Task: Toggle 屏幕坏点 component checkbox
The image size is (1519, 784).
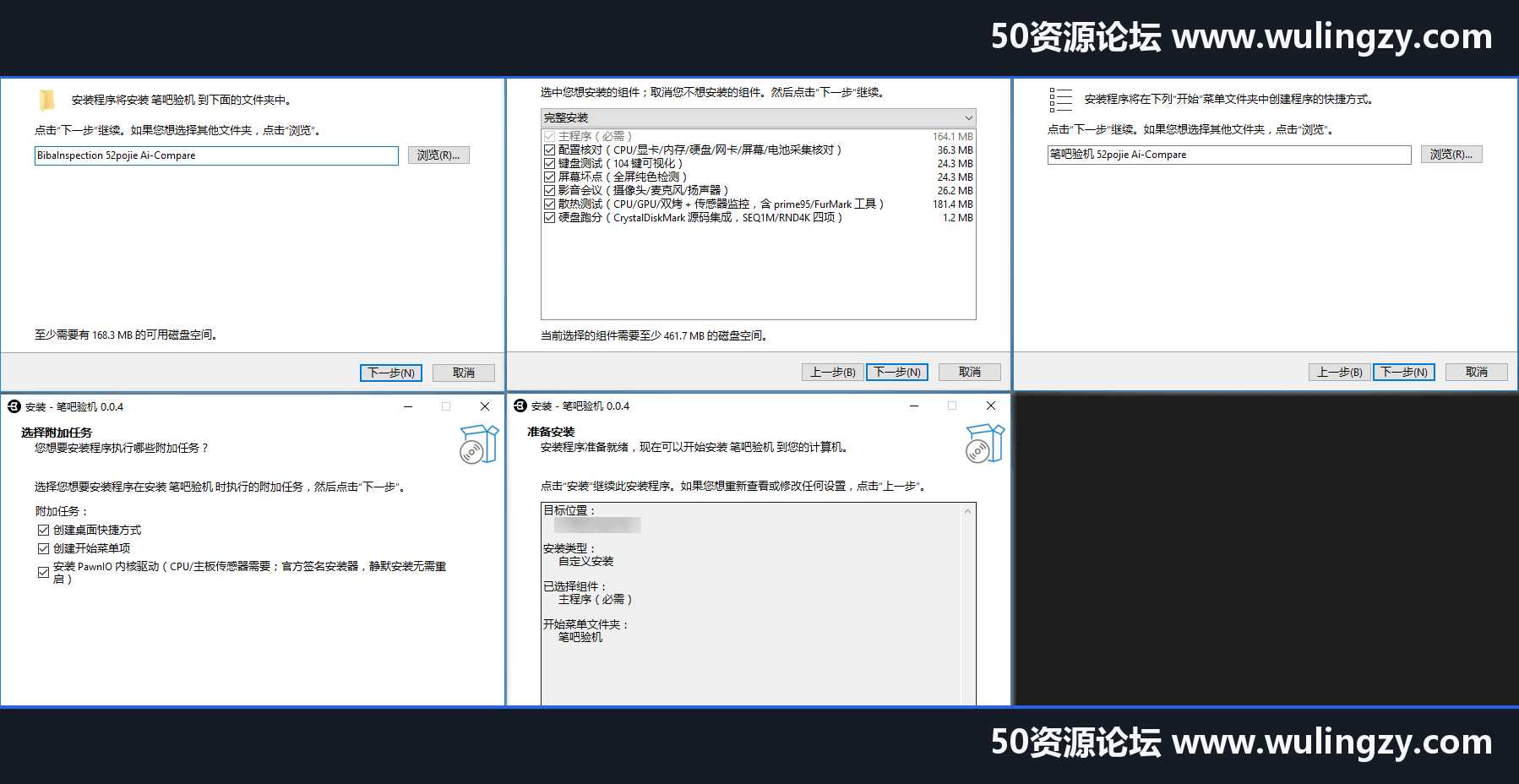Action: [550, 177]
